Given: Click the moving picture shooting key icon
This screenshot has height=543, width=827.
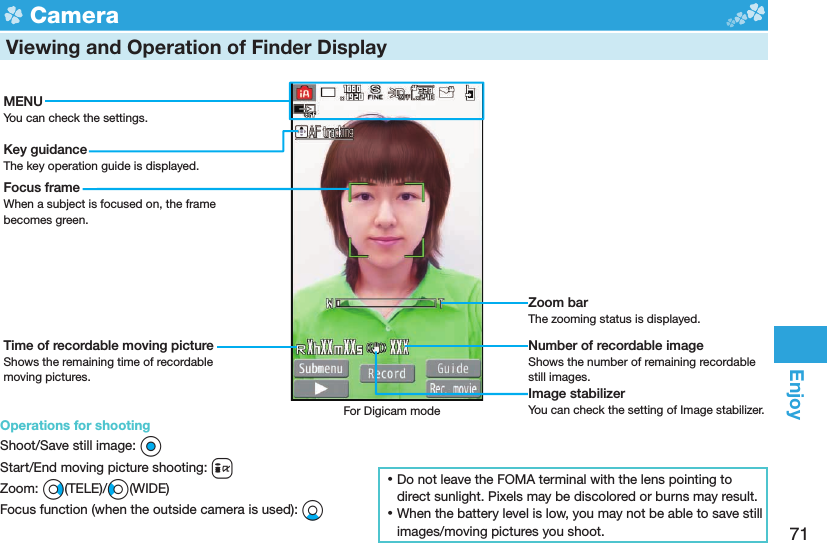Looking at the screenshot, I should tap(222, 468).
